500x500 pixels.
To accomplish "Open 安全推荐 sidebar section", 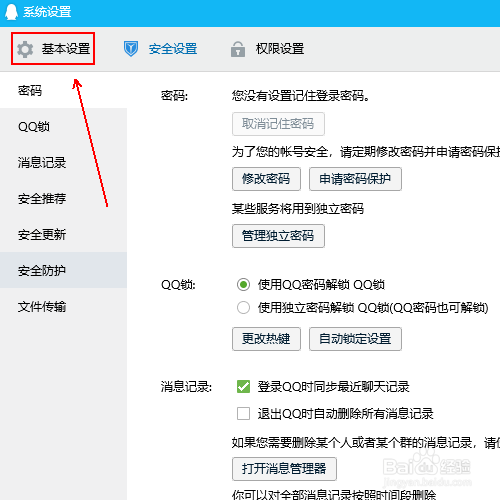I will pos(63,199).
